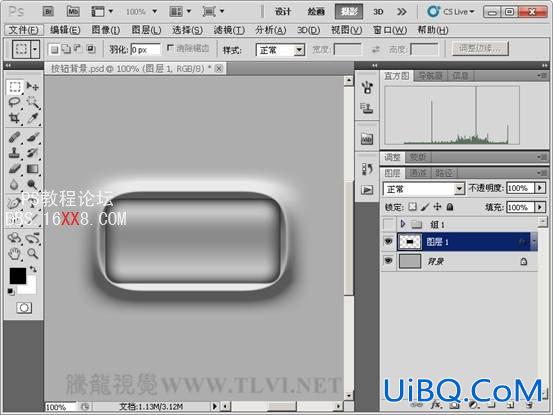Reset default foreground and background colors
The height and width of the screenshot is (415, 553).
pos(11,292)
